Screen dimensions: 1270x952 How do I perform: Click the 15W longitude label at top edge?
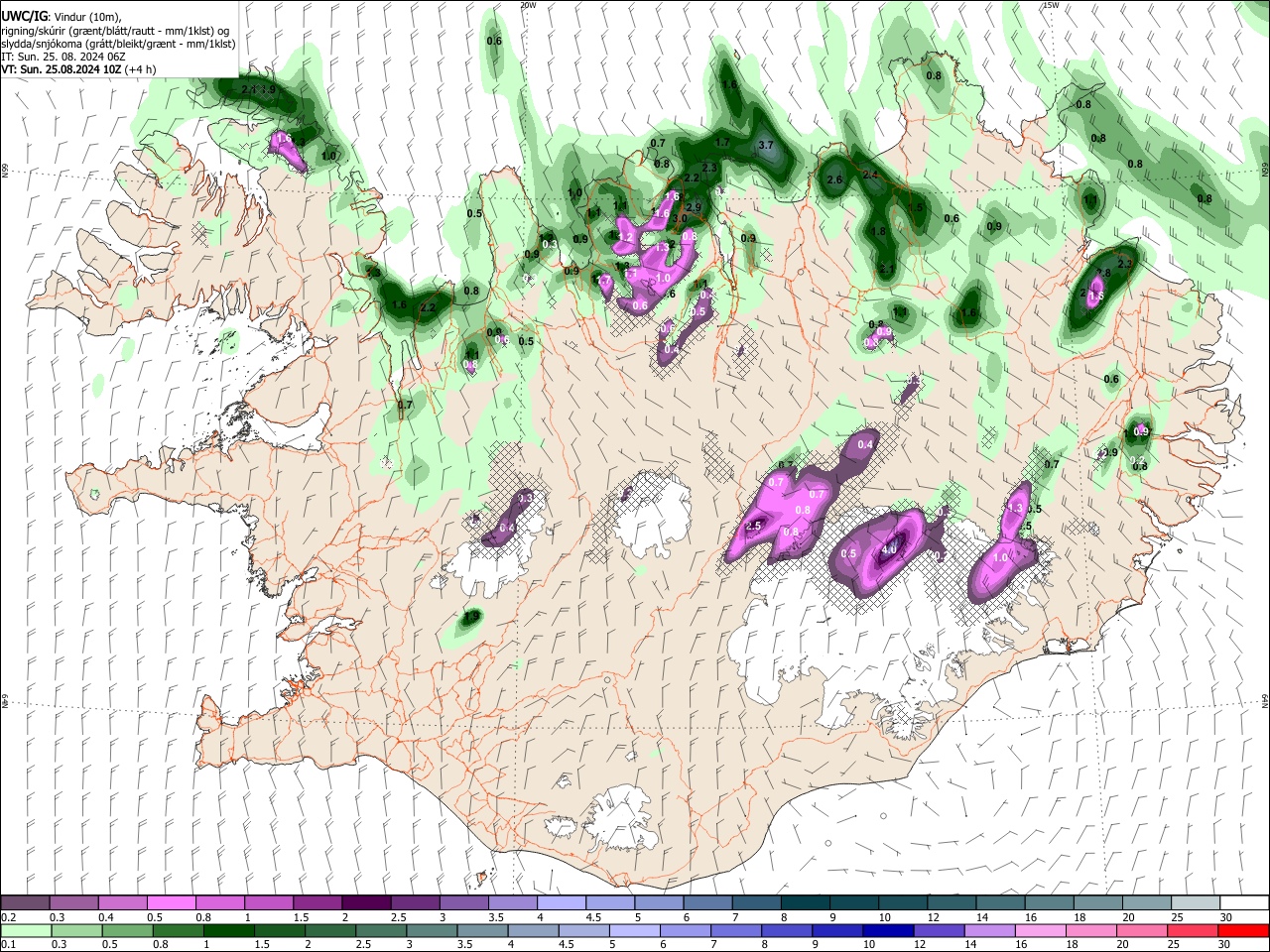pos(1051,5)
